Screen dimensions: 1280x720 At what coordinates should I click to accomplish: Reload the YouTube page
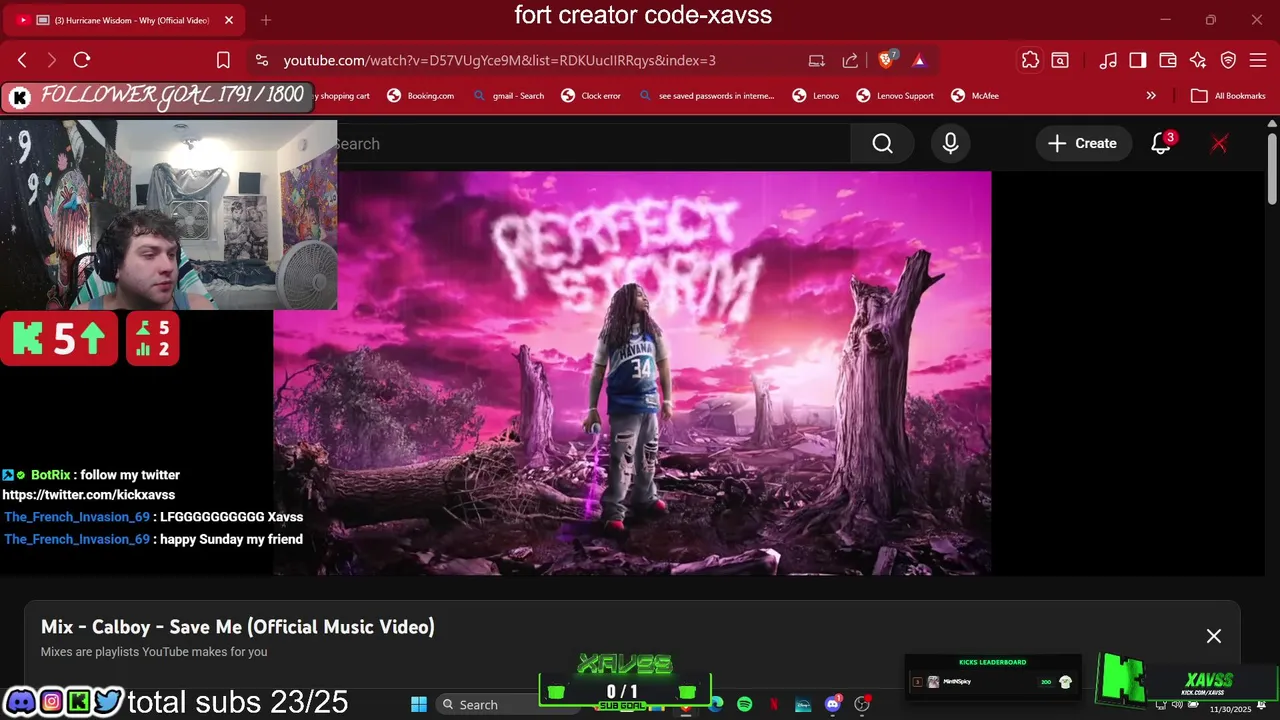click(82, 60)
